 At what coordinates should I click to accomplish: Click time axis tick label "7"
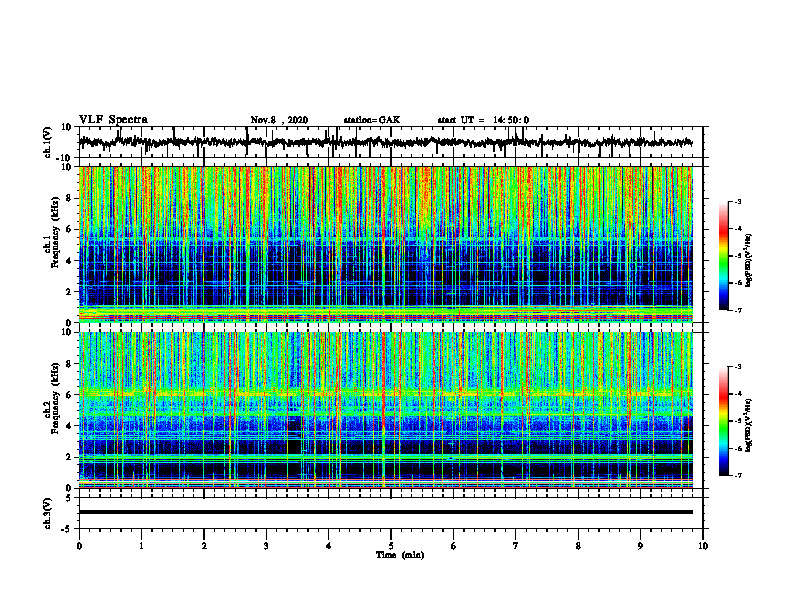pyautogui.click(x=516, y=546)
